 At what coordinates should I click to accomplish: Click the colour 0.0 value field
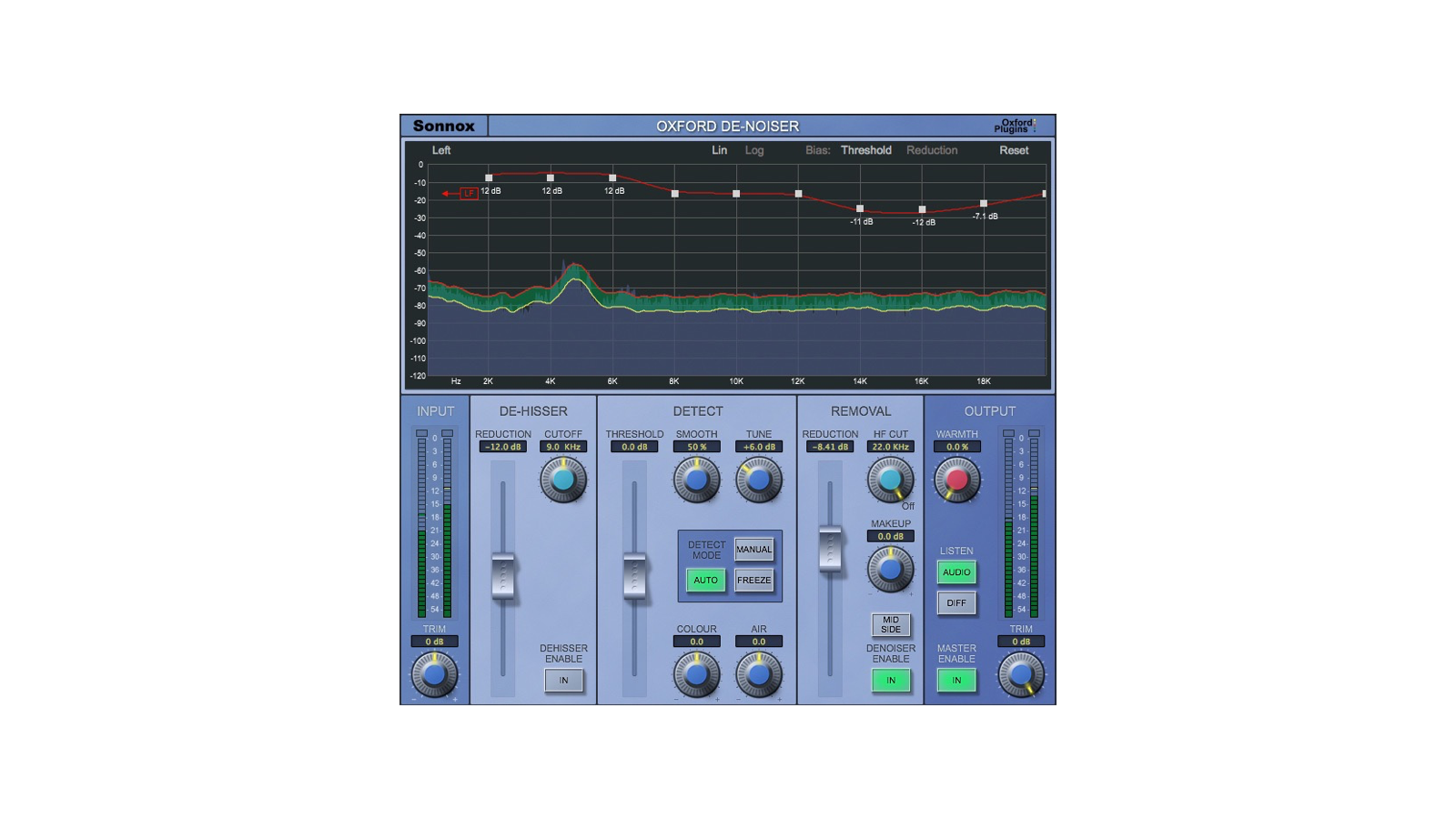[x=696, y=642]
